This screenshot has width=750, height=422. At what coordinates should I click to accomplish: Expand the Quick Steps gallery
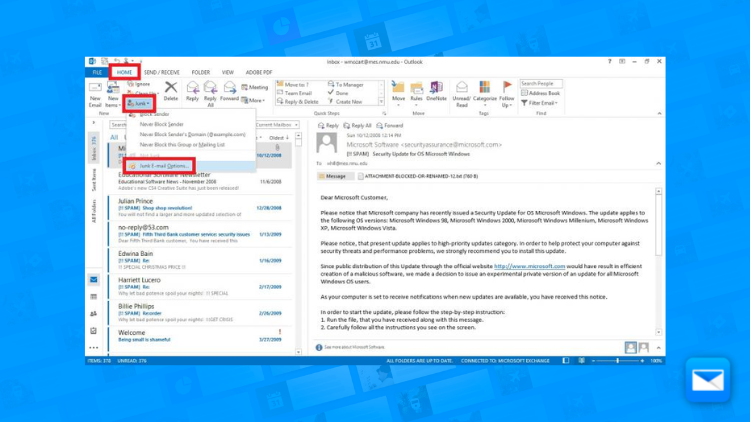click(381, 101)
